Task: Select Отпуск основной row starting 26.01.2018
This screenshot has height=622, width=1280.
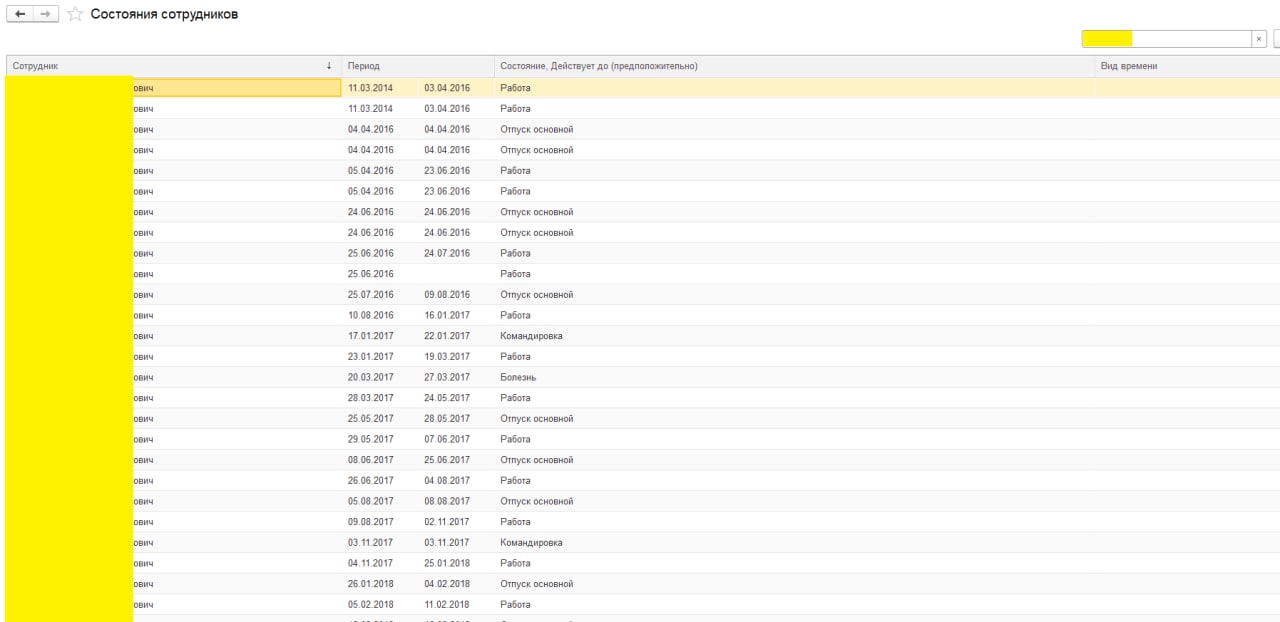Action: pos(536,584)
